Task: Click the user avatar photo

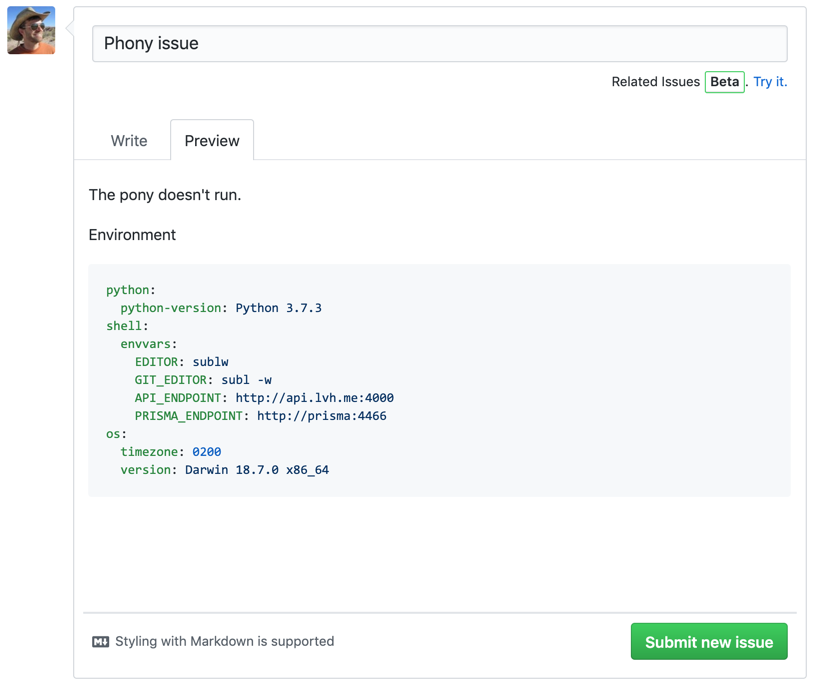Action: click(31, 30)
